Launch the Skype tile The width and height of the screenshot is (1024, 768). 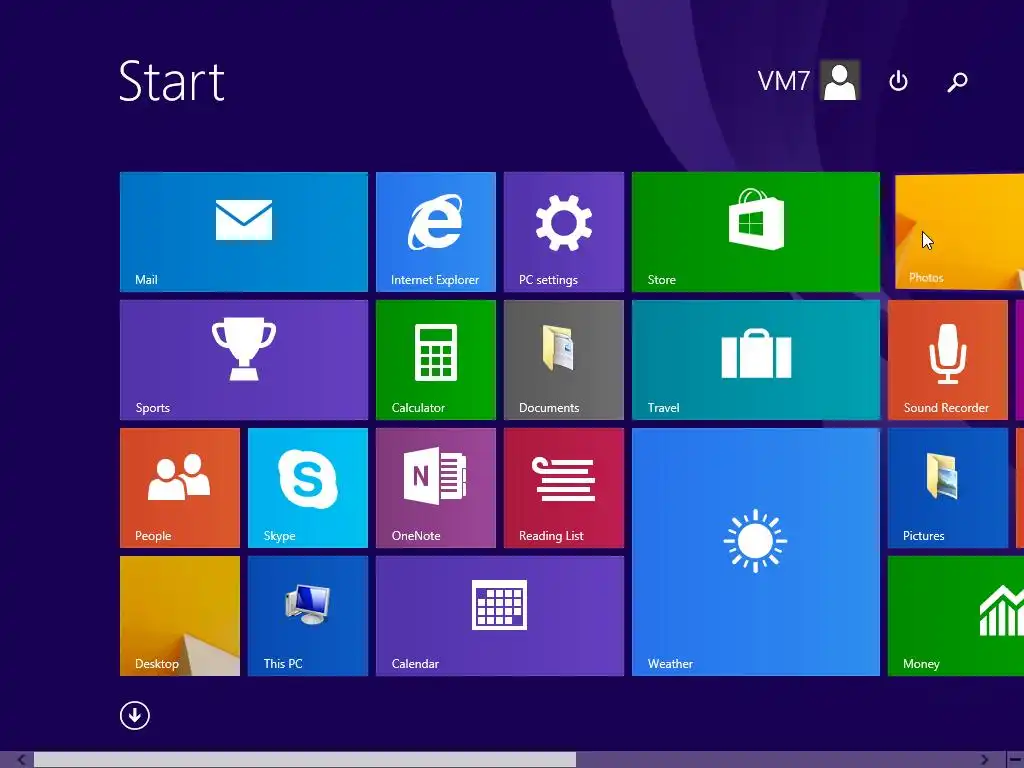point(308,488)
